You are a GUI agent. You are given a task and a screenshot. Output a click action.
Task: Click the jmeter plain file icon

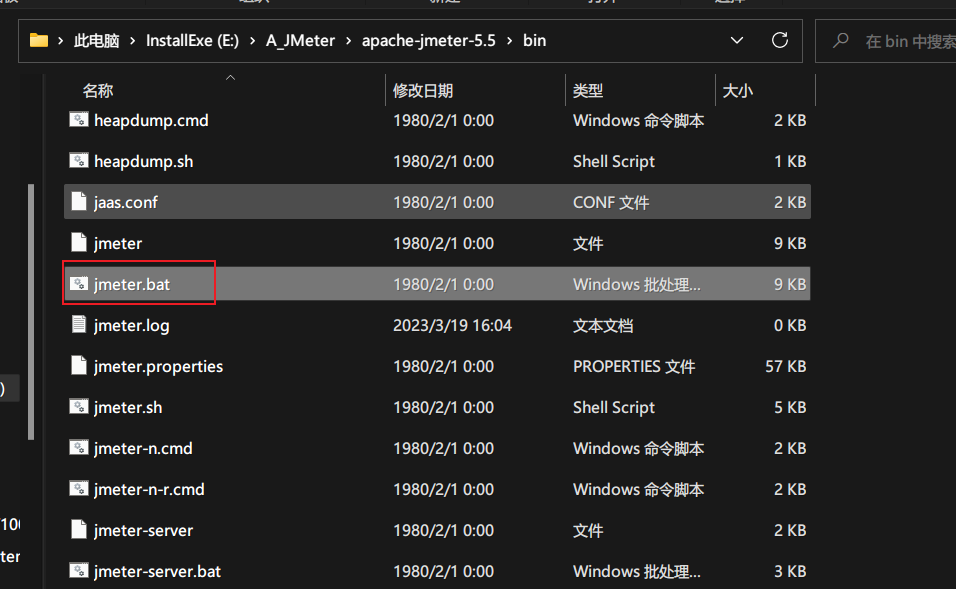(79, 242)
